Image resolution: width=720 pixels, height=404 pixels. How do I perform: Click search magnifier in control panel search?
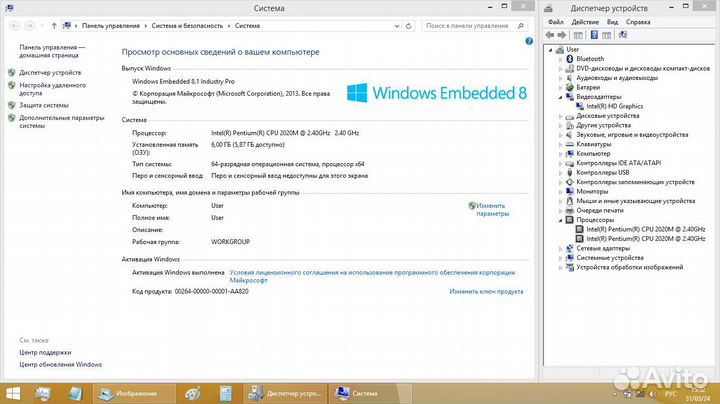(x=520, y=26)
